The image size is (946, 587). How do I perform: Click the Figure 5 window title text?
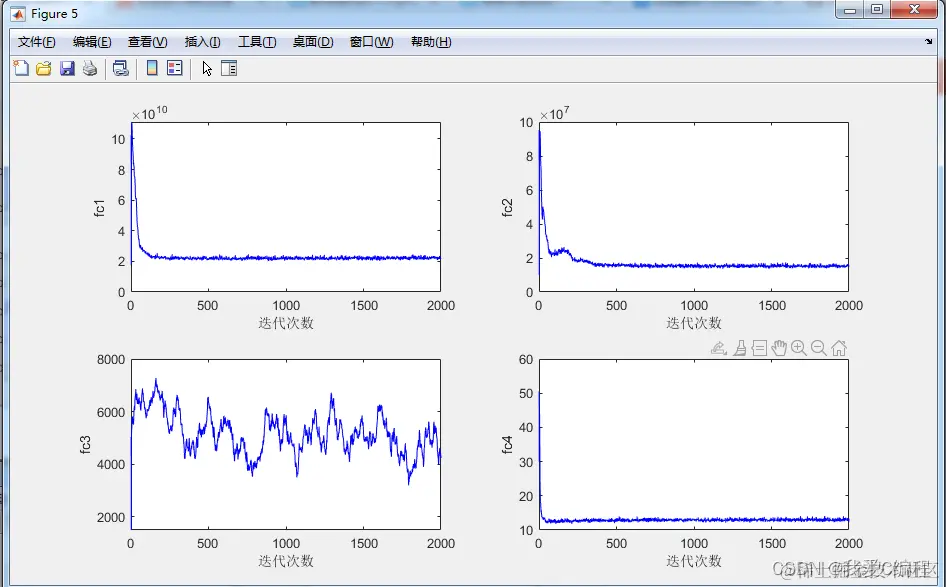tap(54, 13)
